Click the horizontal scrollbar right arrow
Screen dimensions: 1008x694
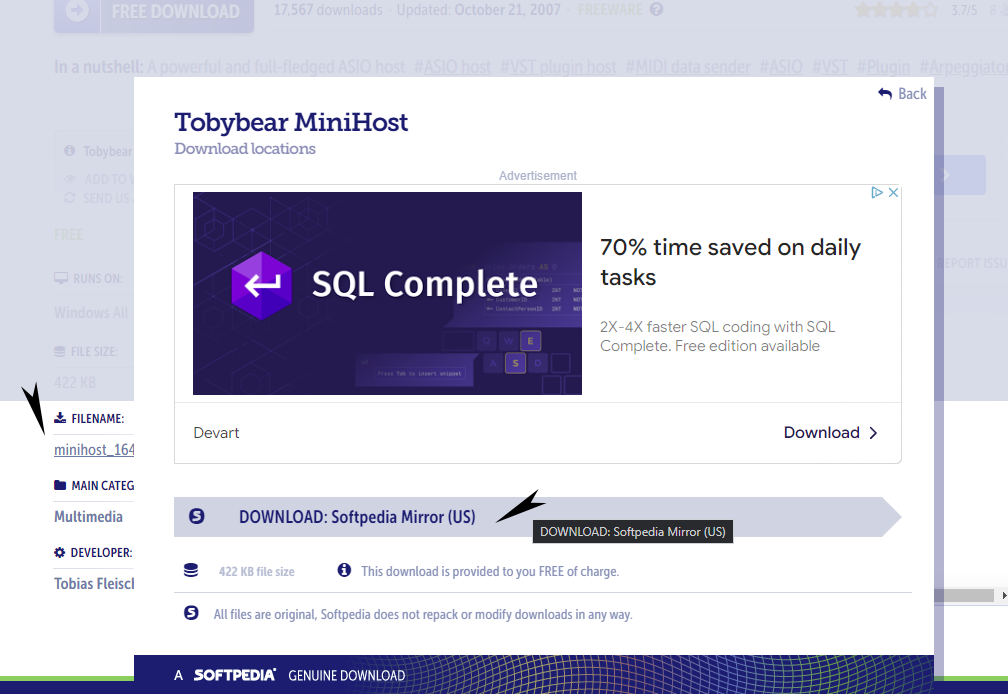click(1004, 596)
